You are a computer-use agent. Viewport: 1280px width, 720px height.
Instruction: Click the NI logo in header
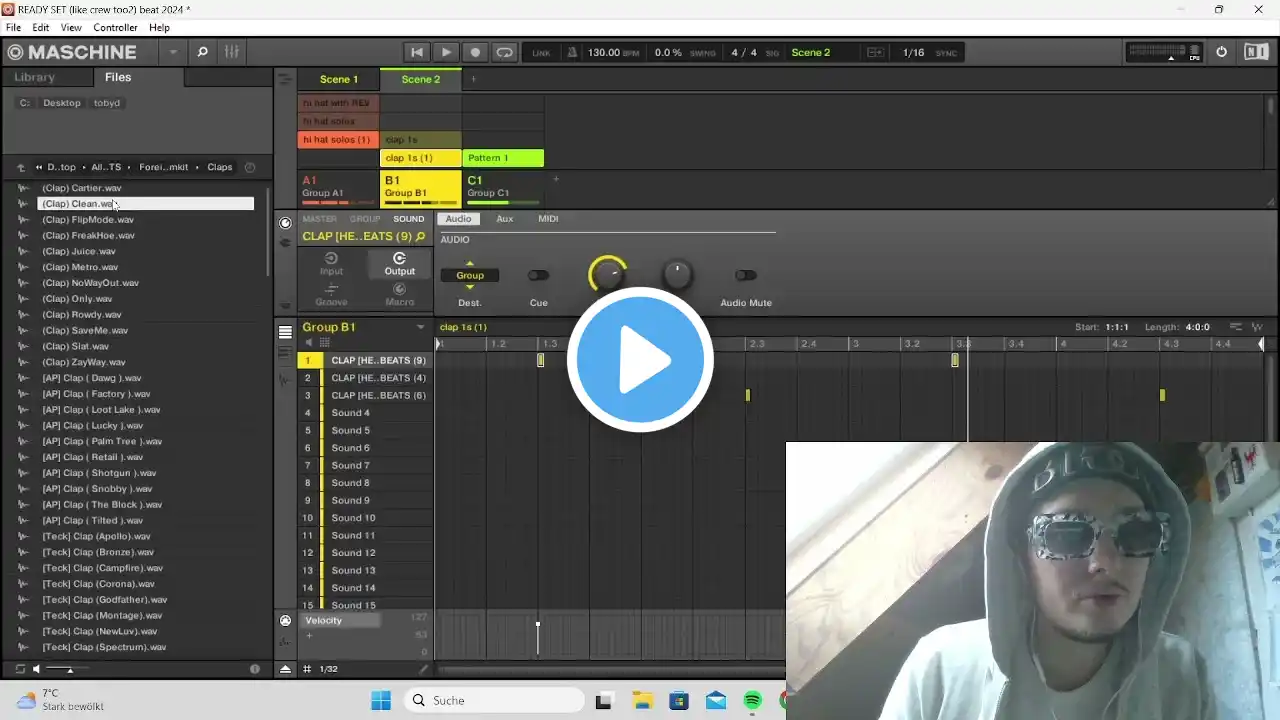tap(1256, 52)
